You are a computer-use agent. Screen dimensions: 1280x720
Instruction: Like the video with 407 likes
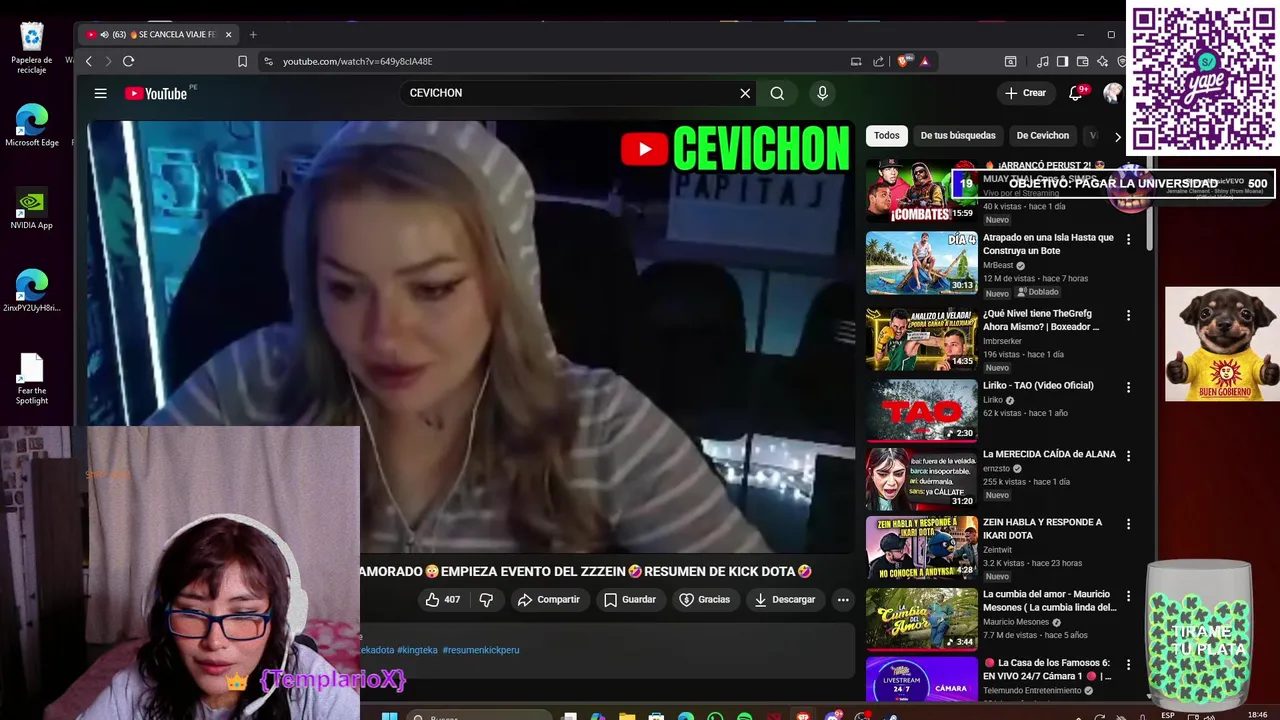click(x=443, y=599)
